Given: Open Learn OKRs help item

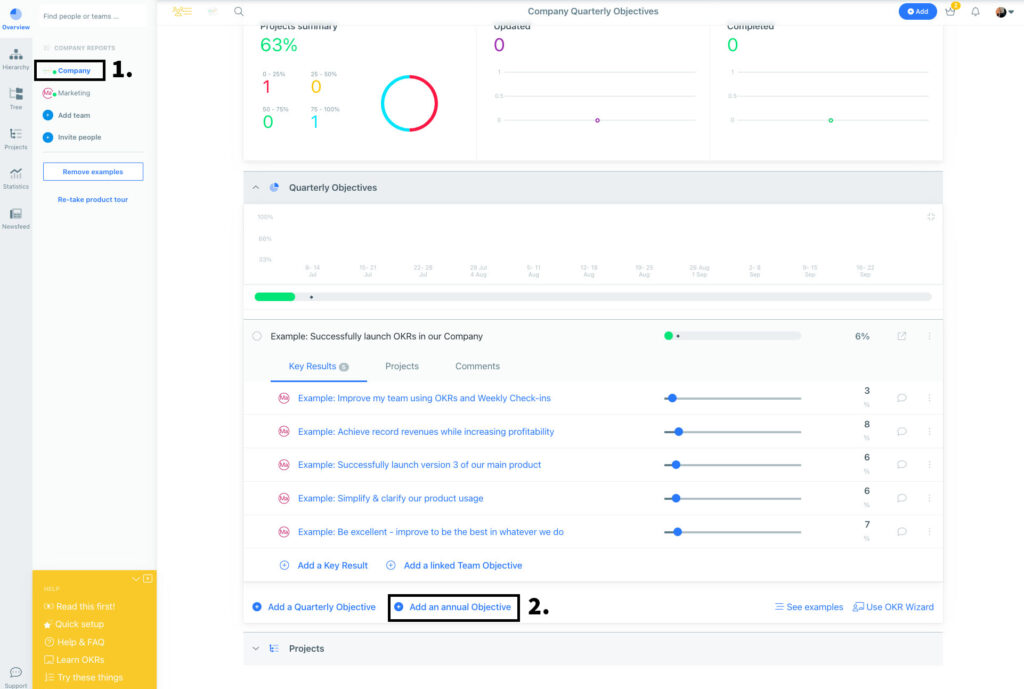Looking at the screenshot, I should click(x=74, y=660).
